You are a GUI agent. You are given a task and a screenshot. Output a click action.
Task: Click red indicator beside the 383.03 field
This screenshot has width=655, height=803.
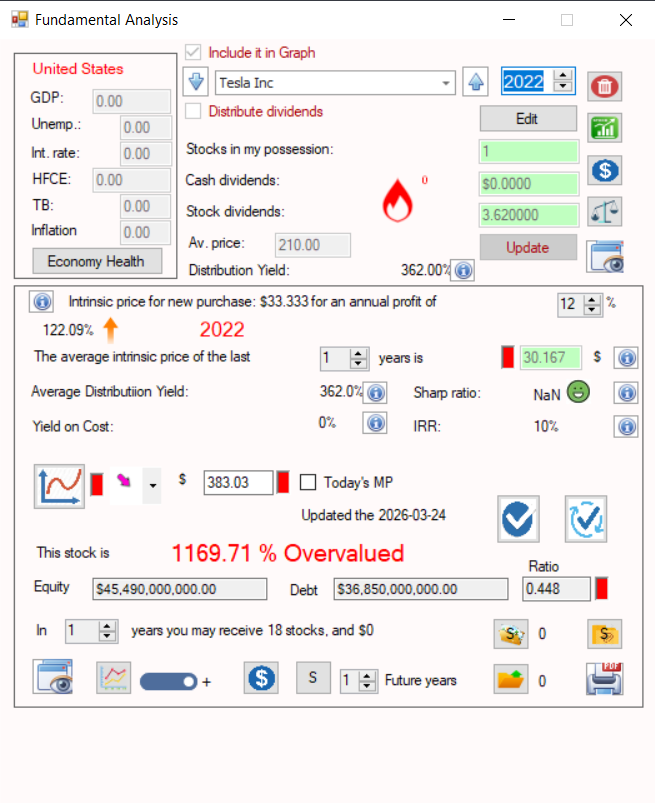[283, 482]
